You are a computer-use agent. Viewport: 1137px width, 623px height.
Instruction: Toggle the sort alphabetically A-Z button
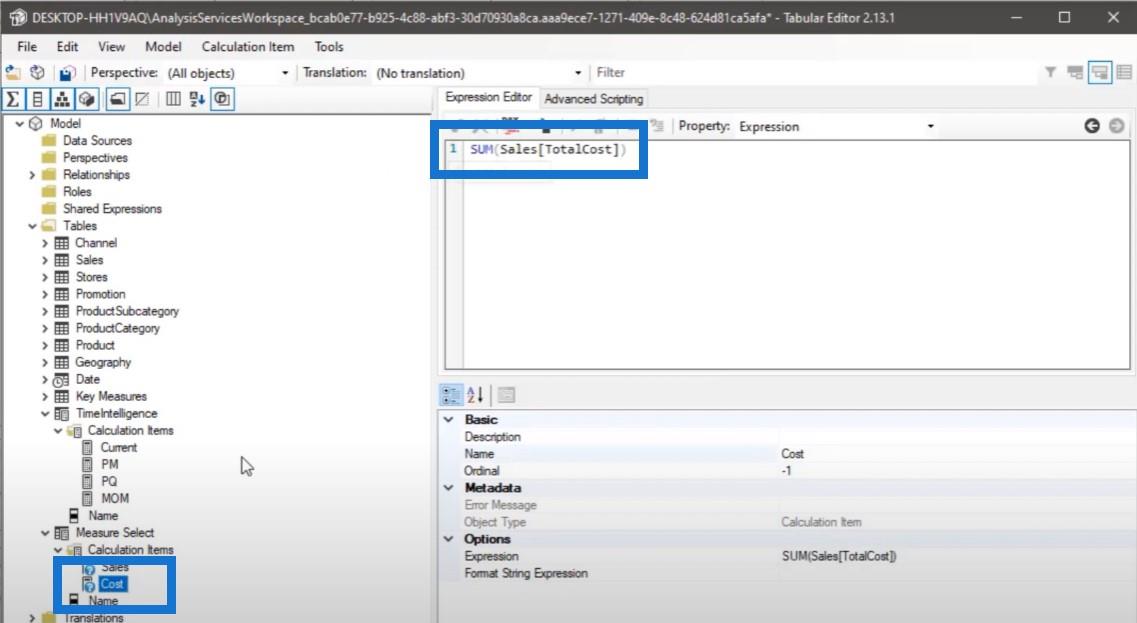pyautogui.click(x=197, y=99)
